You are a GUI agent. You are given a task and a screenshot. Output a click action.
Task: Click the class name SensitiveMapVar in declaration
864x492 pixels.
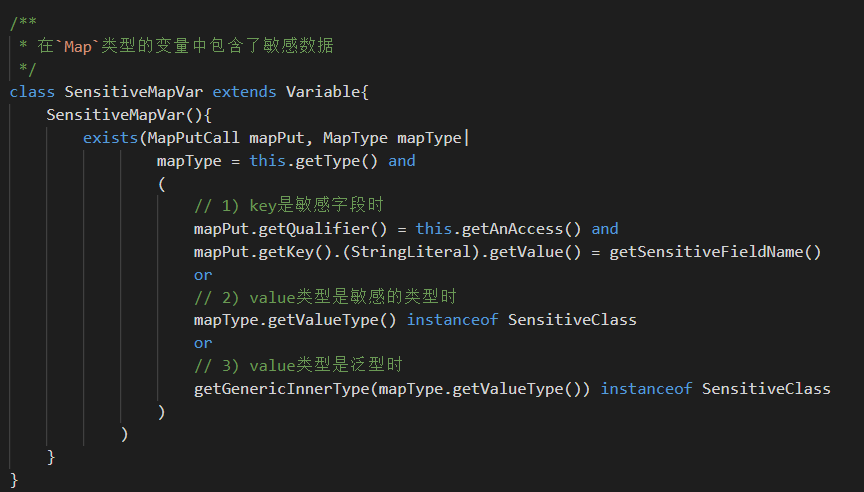coord(133,91)
